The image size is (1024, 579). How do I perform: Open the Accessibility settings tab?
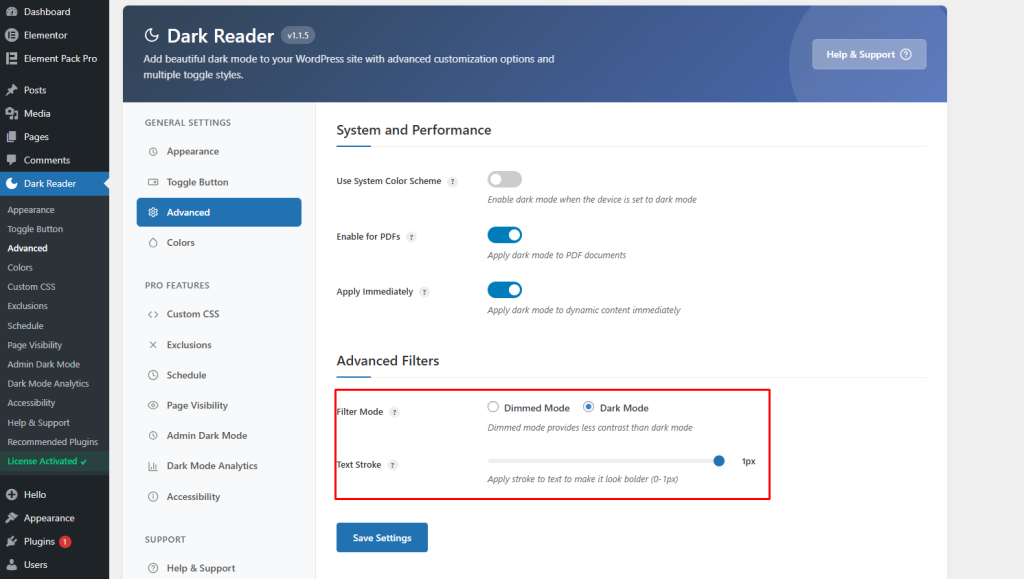tap(219, 496)
